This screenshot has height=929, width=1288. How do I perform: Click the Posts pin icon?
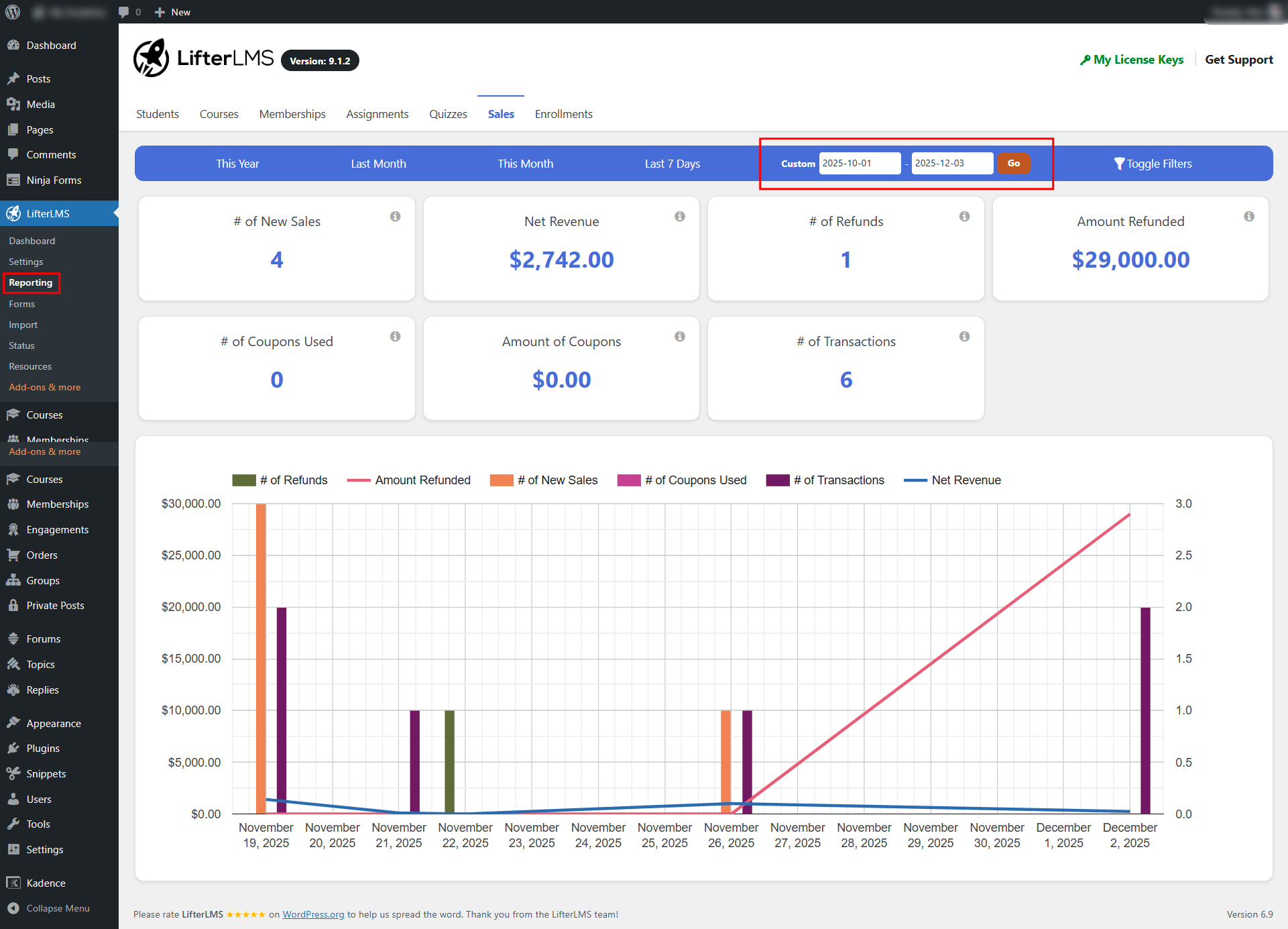coord(13,78)
